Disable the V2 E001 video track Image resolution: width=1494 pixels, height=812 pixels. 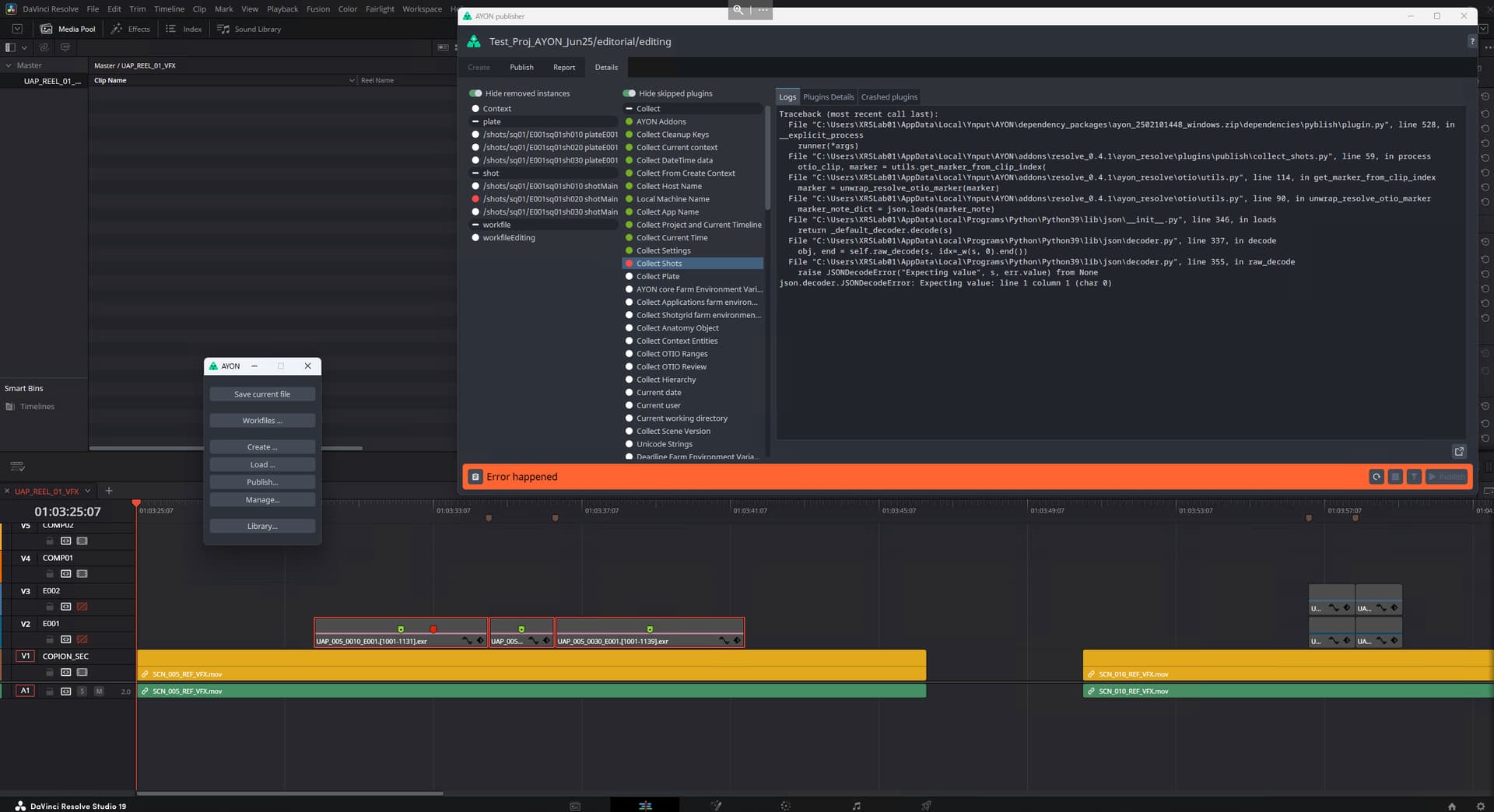(x=82, y=639)
